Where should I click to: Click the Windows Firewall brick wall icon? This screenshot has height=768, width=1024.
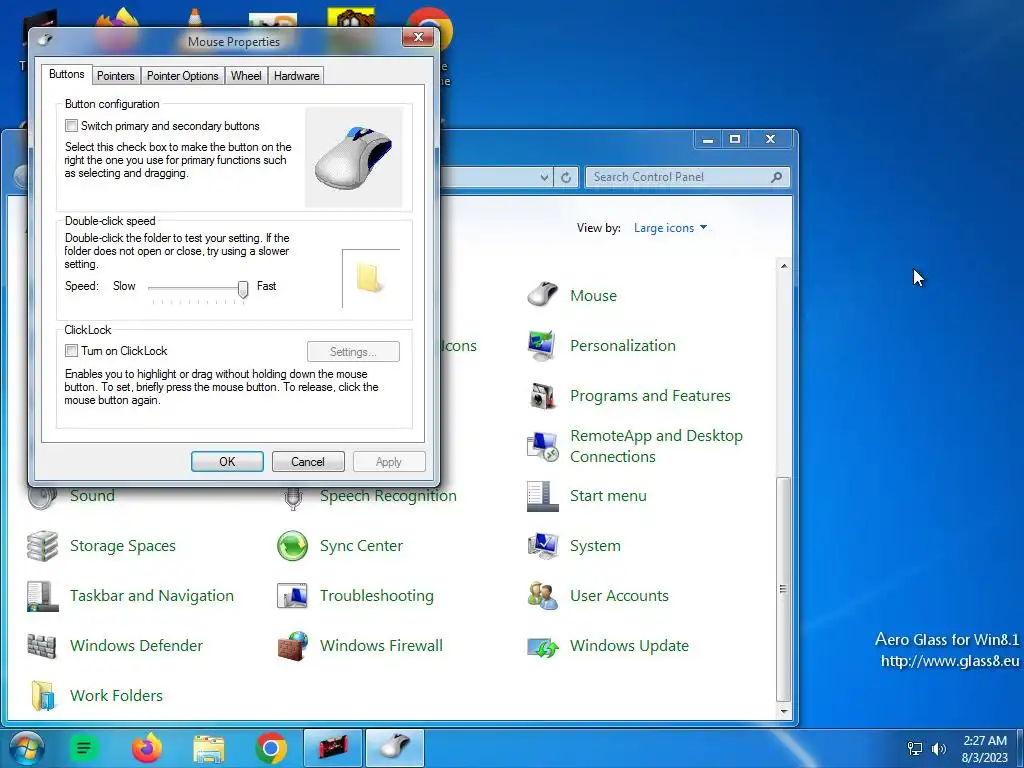[292, 646]
